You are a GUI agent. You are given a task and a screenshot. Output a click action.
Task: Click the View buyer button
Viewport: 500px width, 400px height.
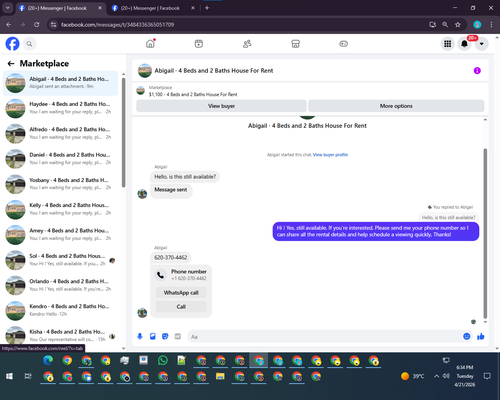221,106
